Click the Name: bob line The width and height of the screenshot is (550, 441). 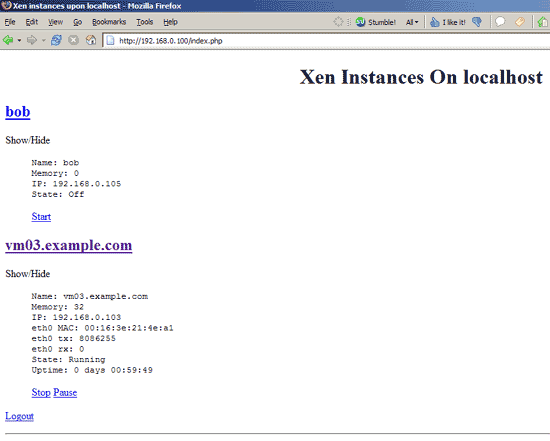point(55,163)
